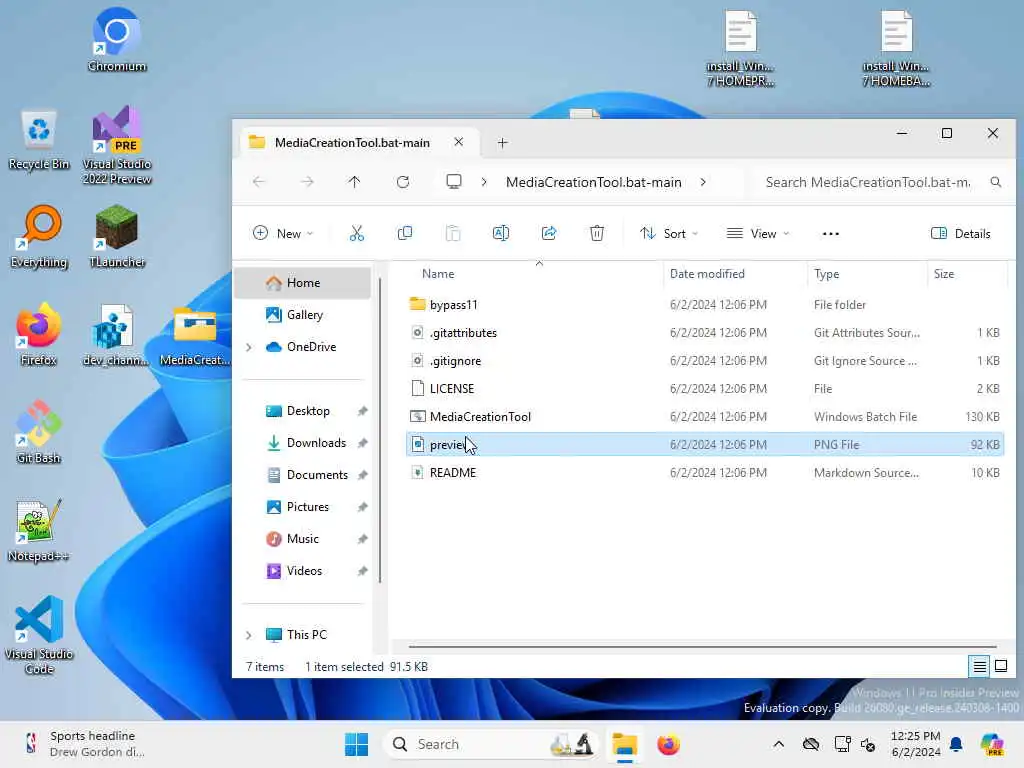Sort by Size column header
This screenshot has width=1024, height=768.
944,274
